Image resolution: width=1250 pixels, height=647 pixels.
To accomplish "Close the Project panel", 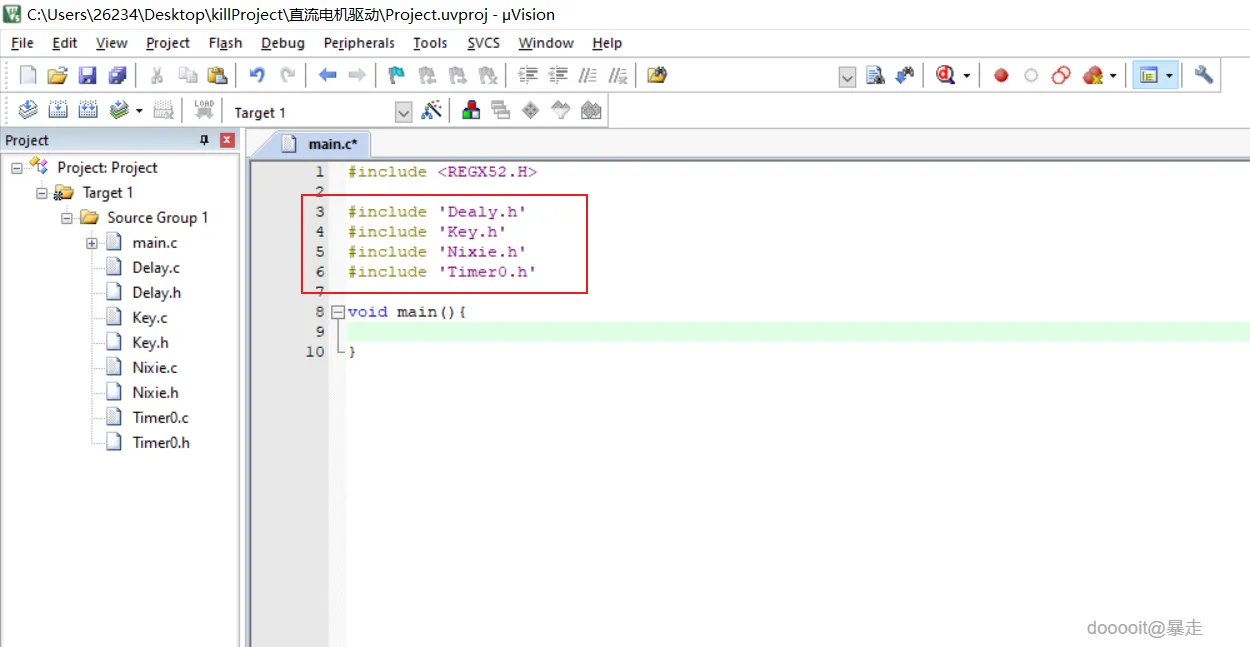I will [227, 140].
